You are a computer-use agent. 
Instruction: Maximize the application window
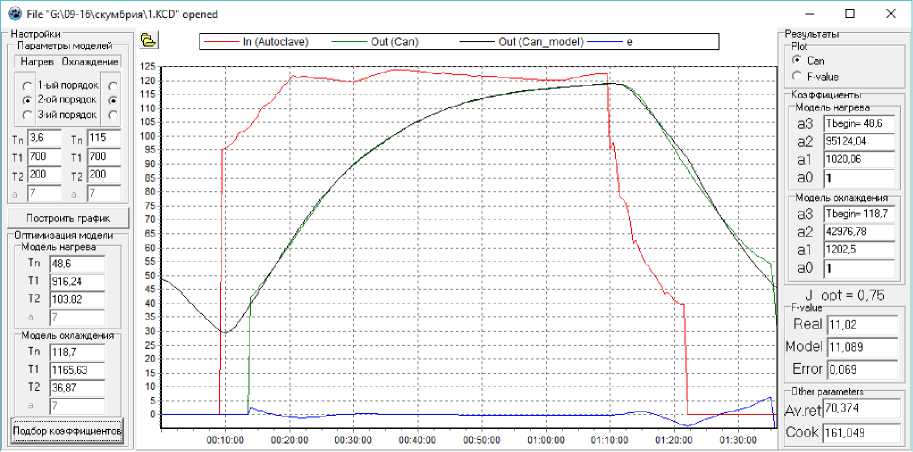coord(850,13)
